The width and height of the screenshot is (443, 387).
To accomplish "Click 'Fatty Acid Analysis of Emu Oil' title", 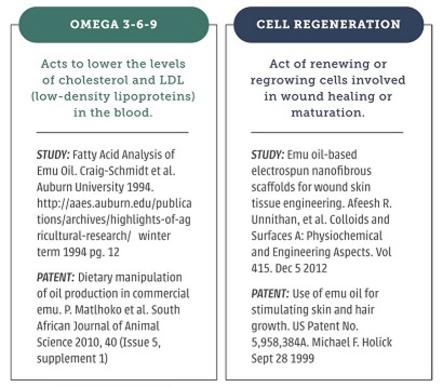I will click(x=106, y=163).
